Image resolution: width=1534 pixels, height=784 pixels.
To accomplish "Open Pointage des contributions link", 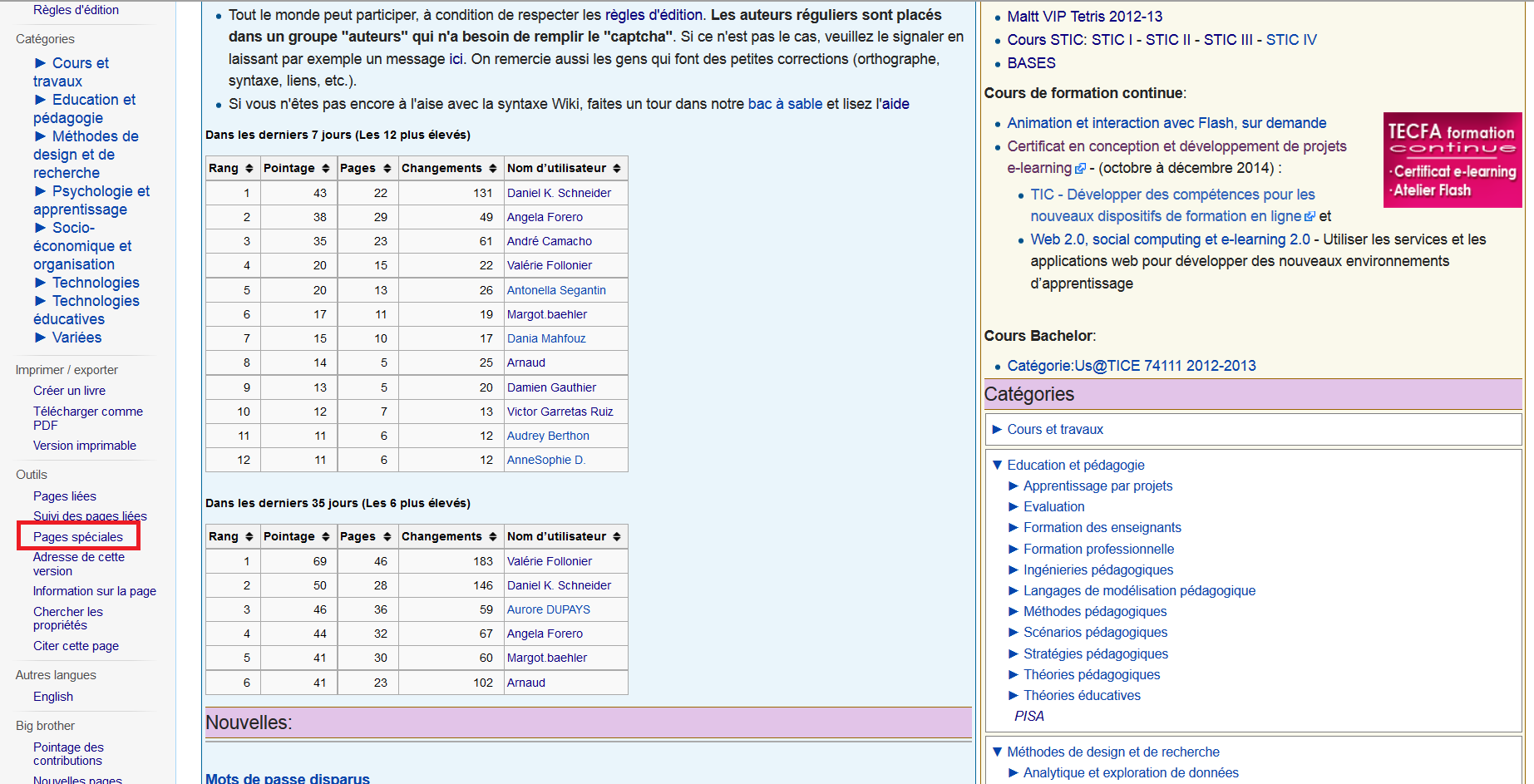I will click(x=68, y=754).
